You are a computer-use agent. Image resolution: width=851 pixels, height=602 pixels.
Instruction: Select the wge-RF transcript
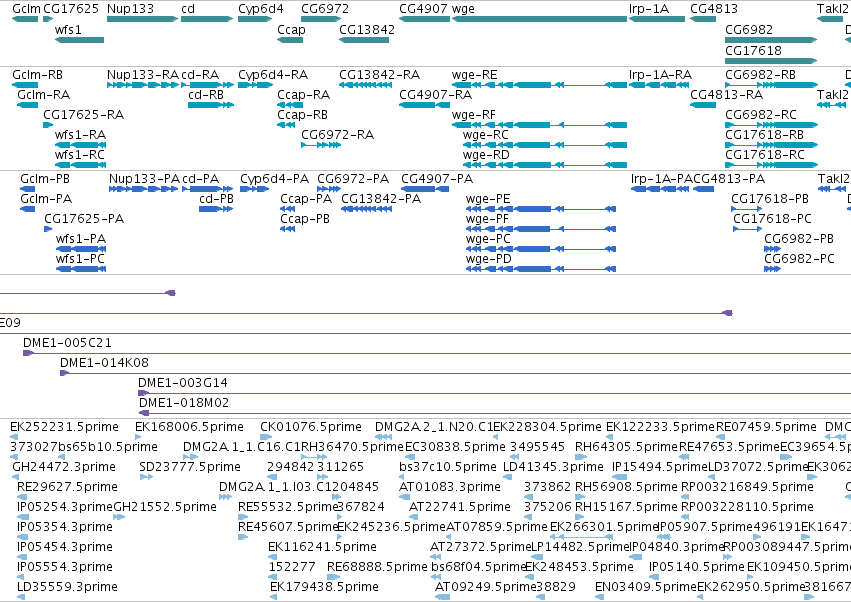[539, 125]
